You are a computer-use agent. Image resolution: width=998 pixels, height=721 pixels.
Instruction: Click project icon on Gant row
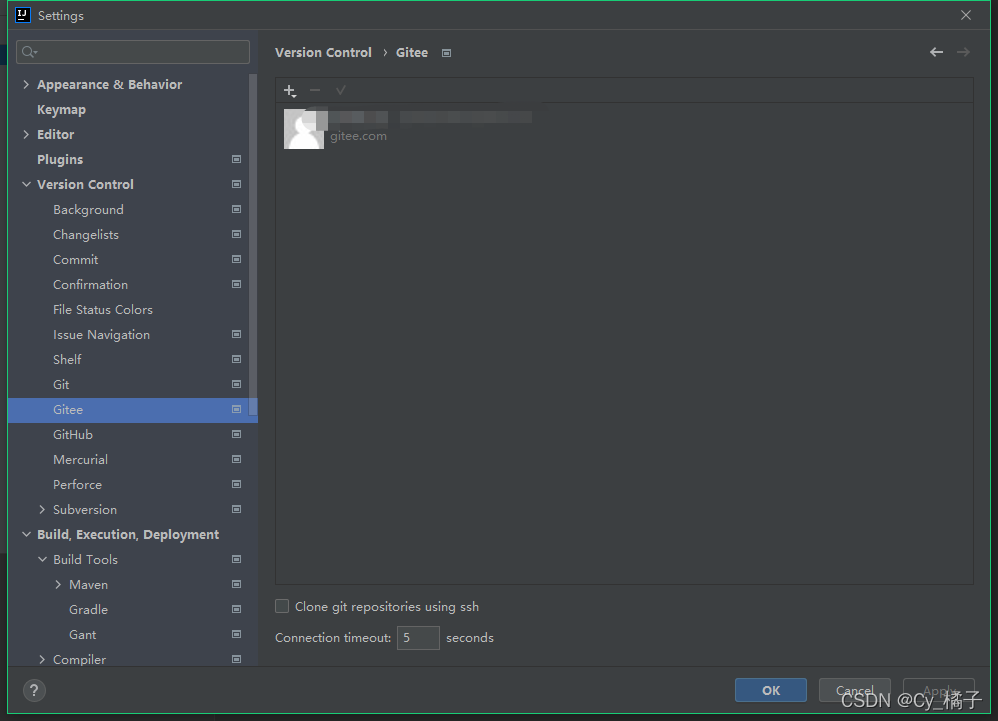pos(236,634)
